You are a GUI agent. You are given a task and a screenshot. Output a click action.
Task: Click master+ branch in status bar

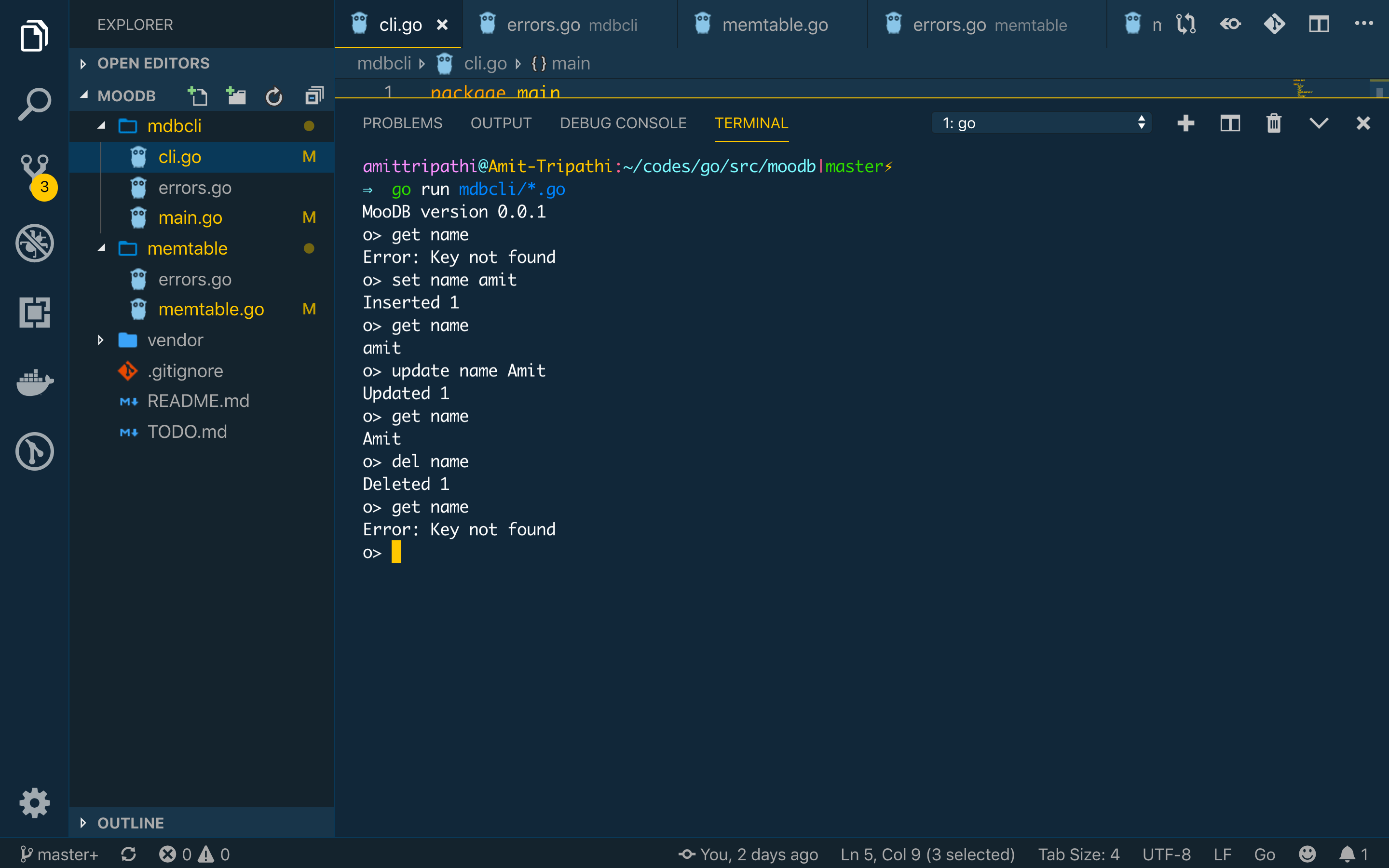60,854
